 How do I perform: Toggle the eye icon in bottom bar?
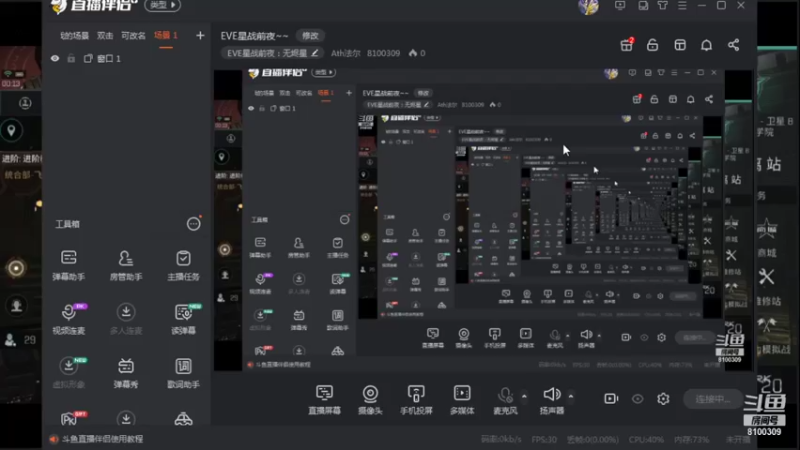pos(637,399)
